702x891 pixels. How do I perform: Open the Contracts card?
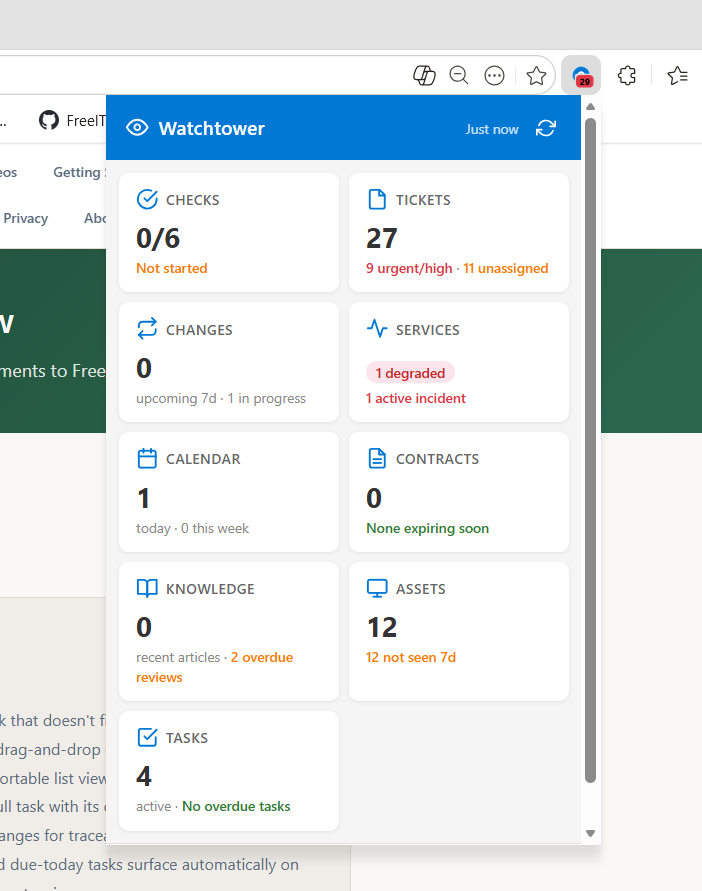[x=459, y=492]
